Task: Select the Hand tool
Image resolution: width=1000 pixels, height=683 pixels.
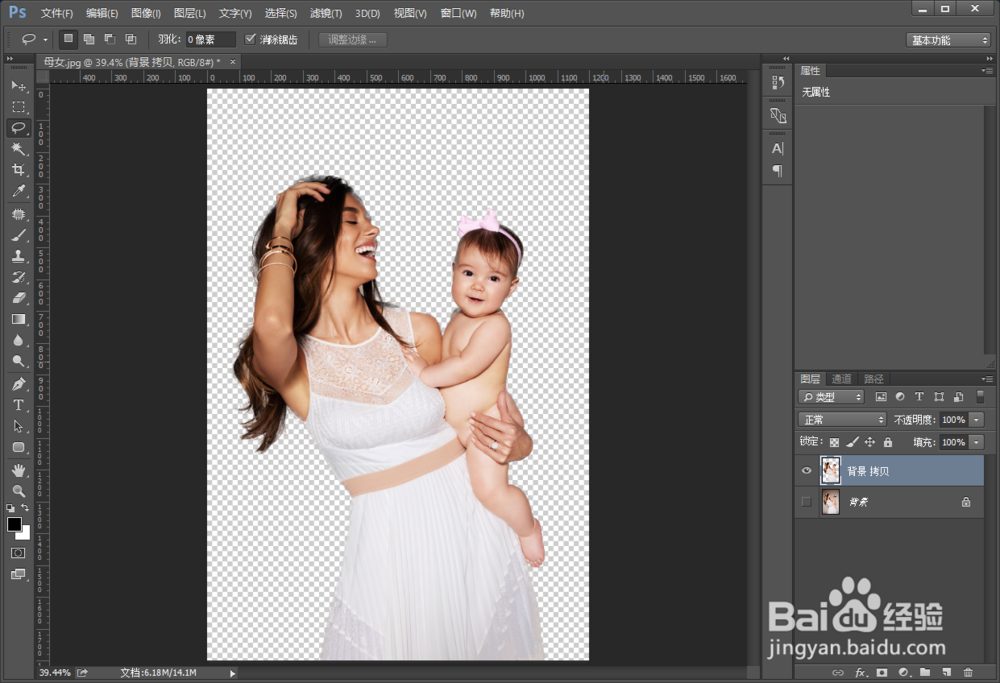Action: coord(18,470)
